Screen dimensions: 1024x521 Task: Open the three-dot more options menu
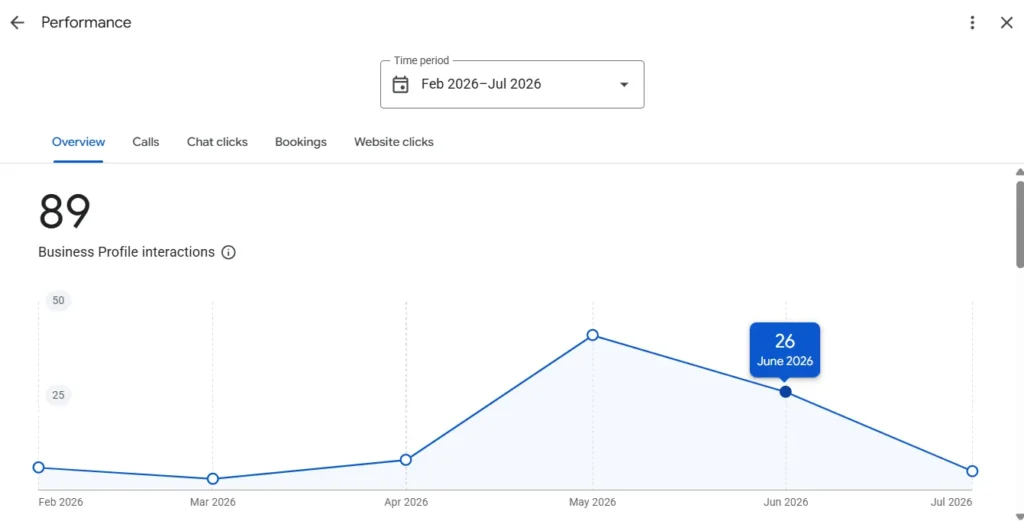(972, 22)
